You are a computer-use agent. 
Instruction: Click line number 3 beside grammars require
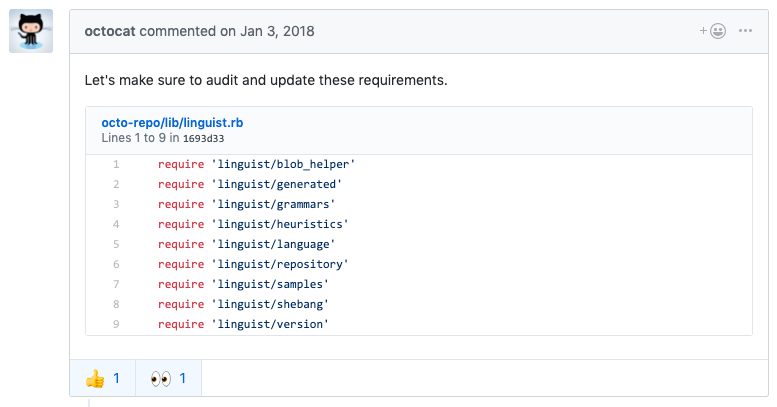pyautogui.click(x=116, y=204)
